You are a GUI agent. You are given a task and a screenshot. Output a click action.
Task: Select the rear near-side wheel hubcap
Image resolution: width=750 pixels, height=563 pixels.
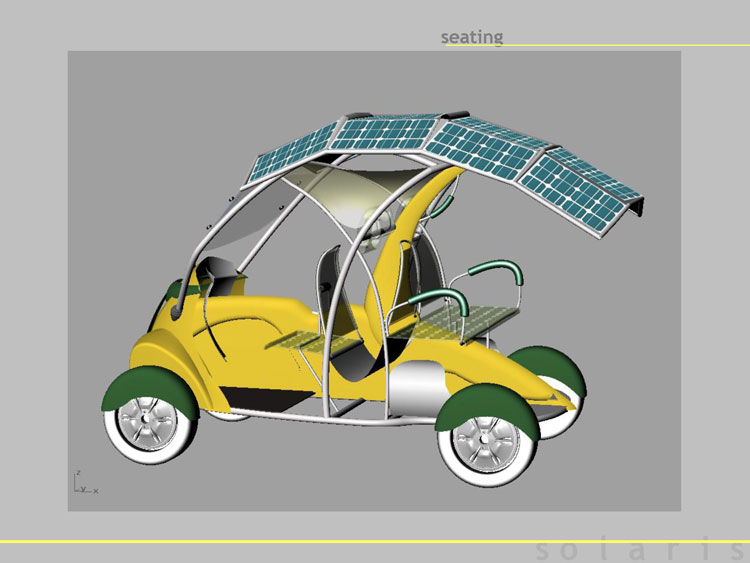[x=485, y=438]
